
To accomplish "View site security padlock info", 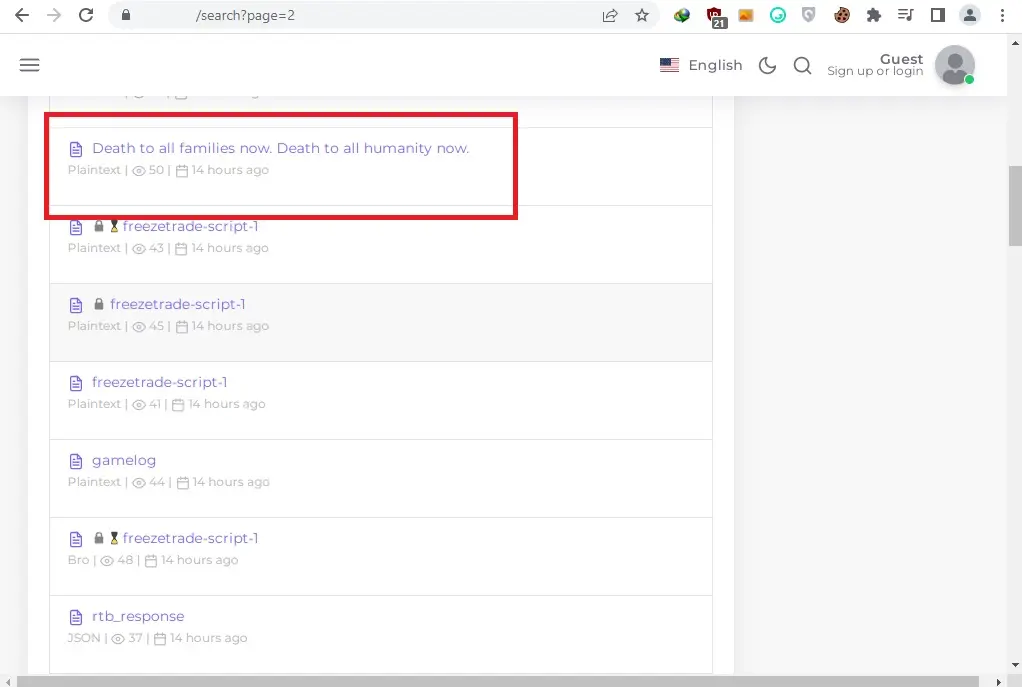I will point(126,15).
